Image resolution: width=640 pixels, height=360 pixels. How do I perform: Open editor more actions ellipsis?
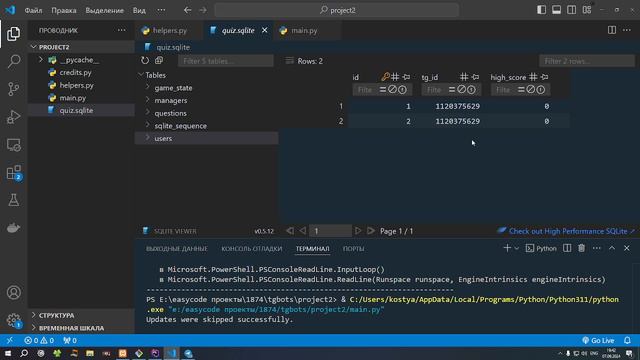(627, 30)
